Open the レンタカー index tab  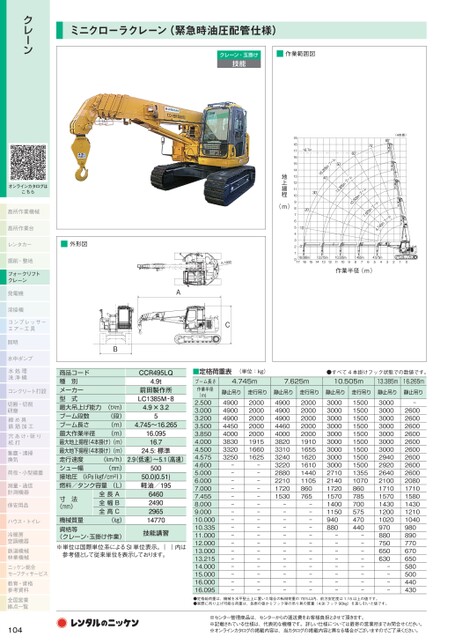coord(25,244)
